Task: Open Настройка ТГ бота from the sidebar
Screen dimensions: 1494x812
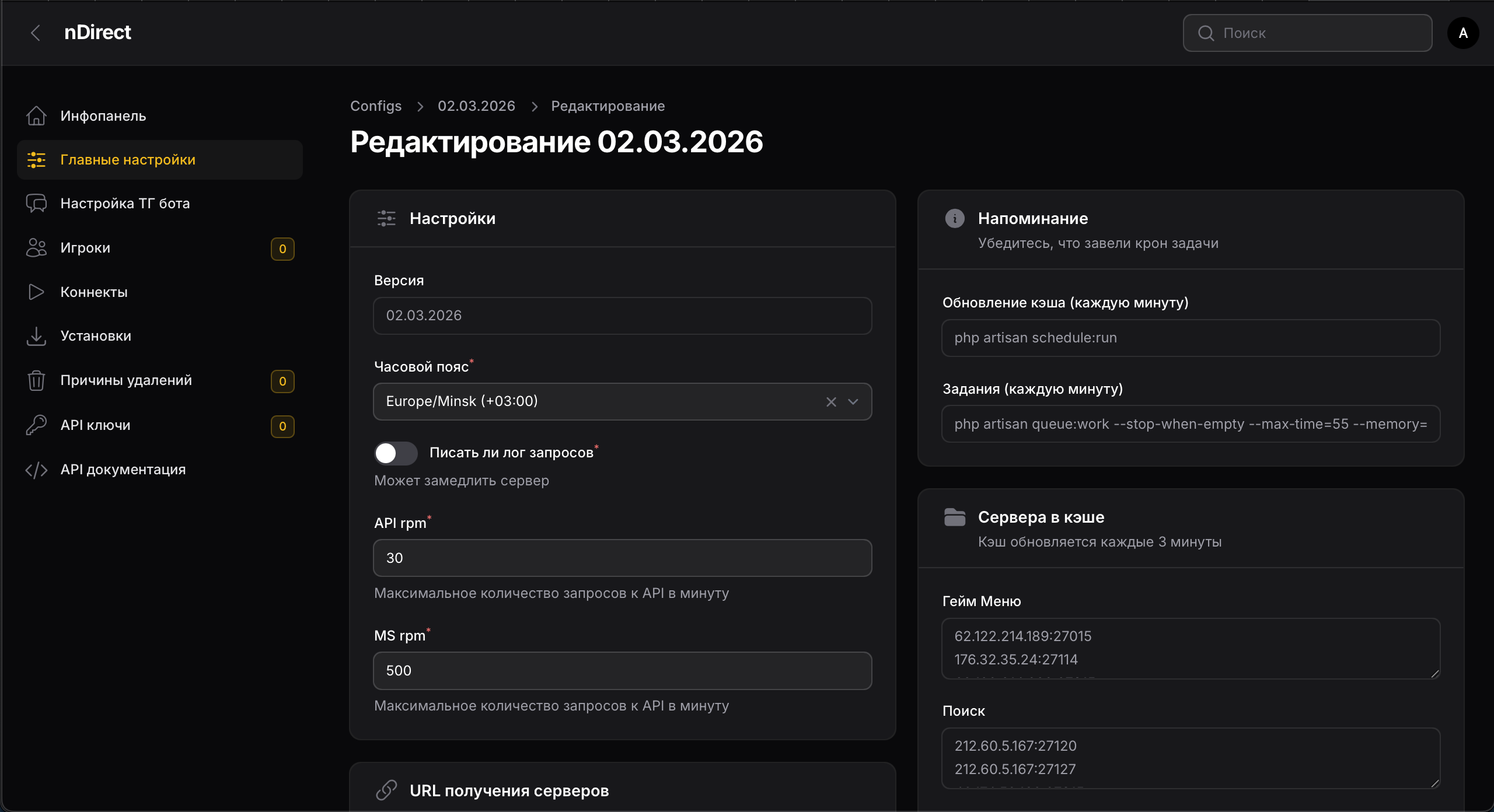Action: tap(125, 203)
